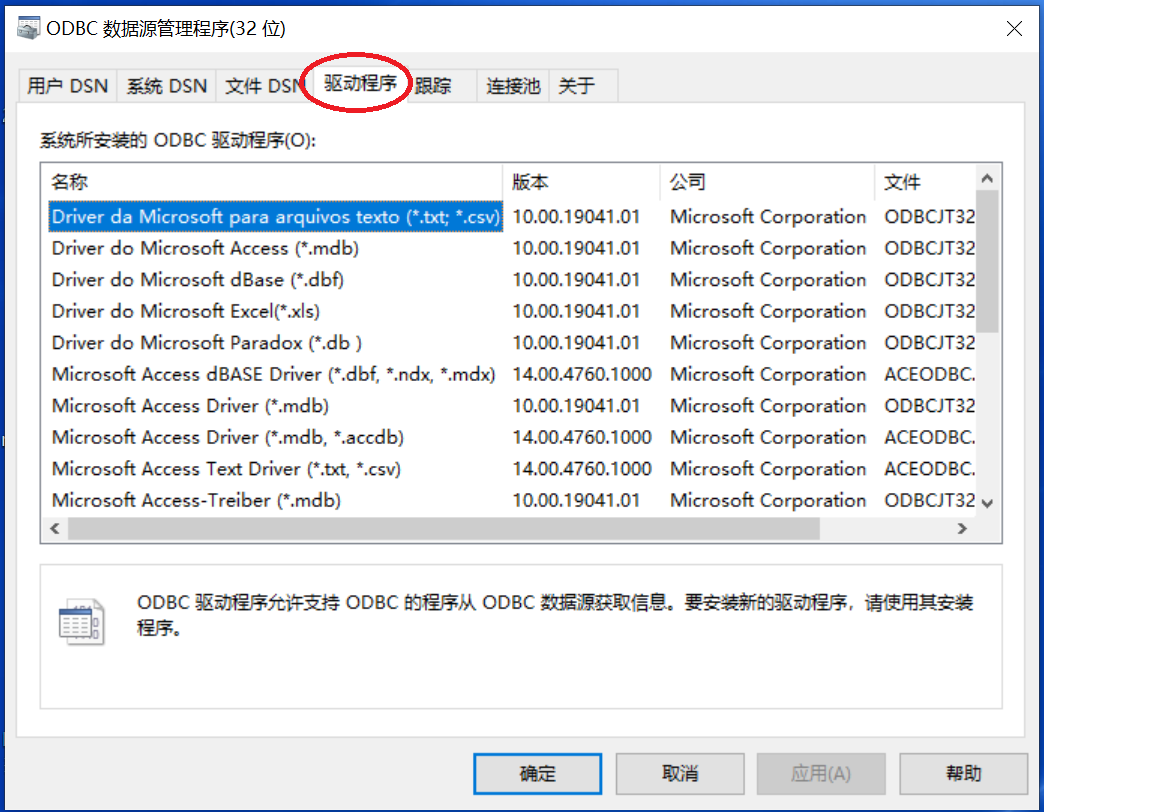This screenshot has height=812, width=1152.
Task: Select Microsoft Access-Treiber (*.mdb)
Action: point(511,501)
